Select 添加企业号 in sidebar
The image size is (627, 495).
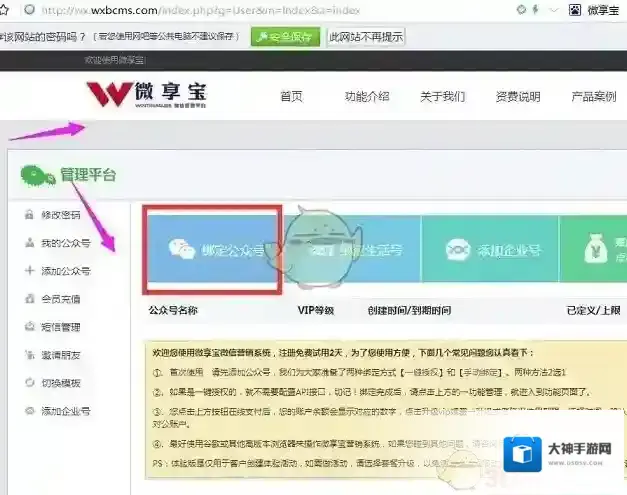66,411
